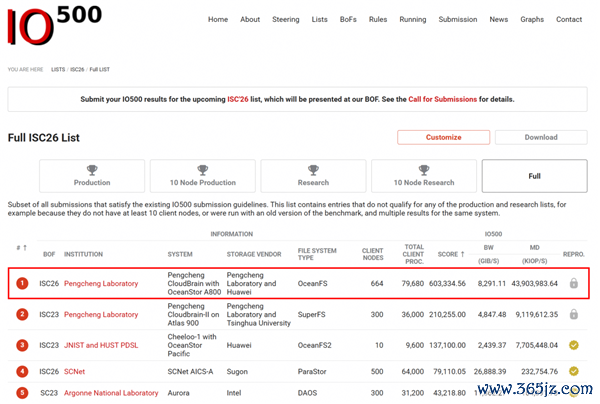This screenshot has height=404, width=600.
Task: Click the INSTITUTION column header
Action: coord(83,254)
